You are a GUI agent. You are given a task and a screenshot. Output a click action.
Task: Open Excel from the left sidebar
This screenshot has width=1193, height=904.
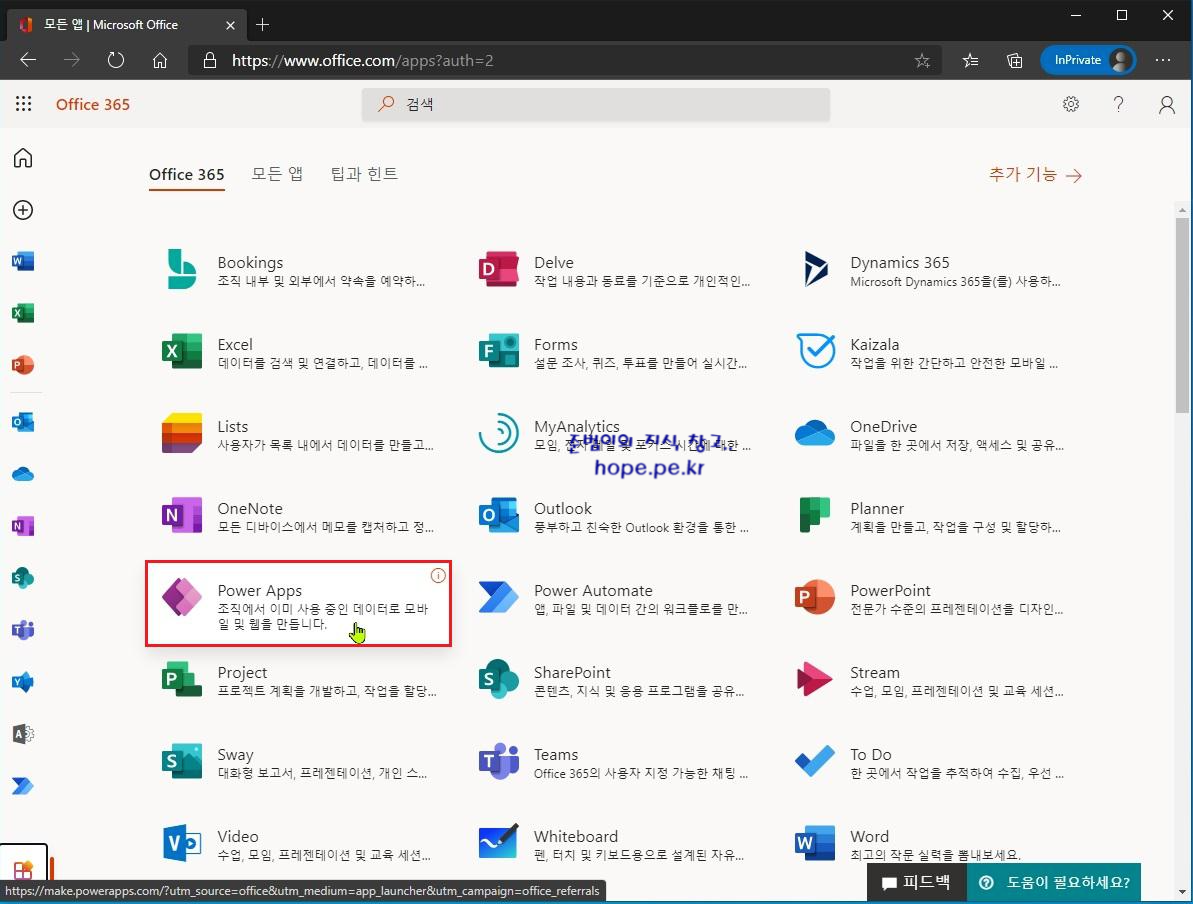pos(23,313)
